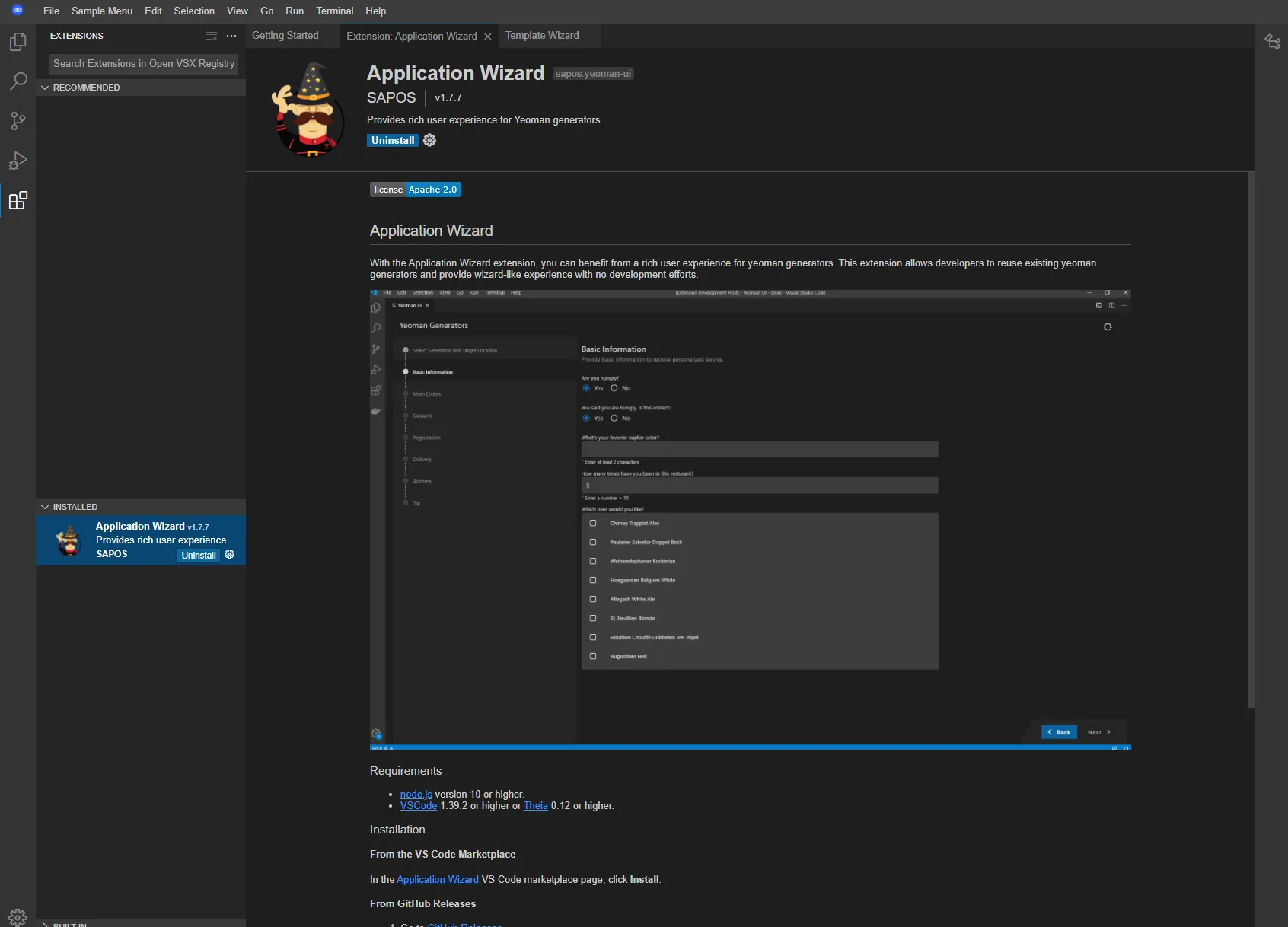Viewport: 1288px width, 927px height.
Task: Click the blue Uninstall button in extension header
Action: click(392, 140)
